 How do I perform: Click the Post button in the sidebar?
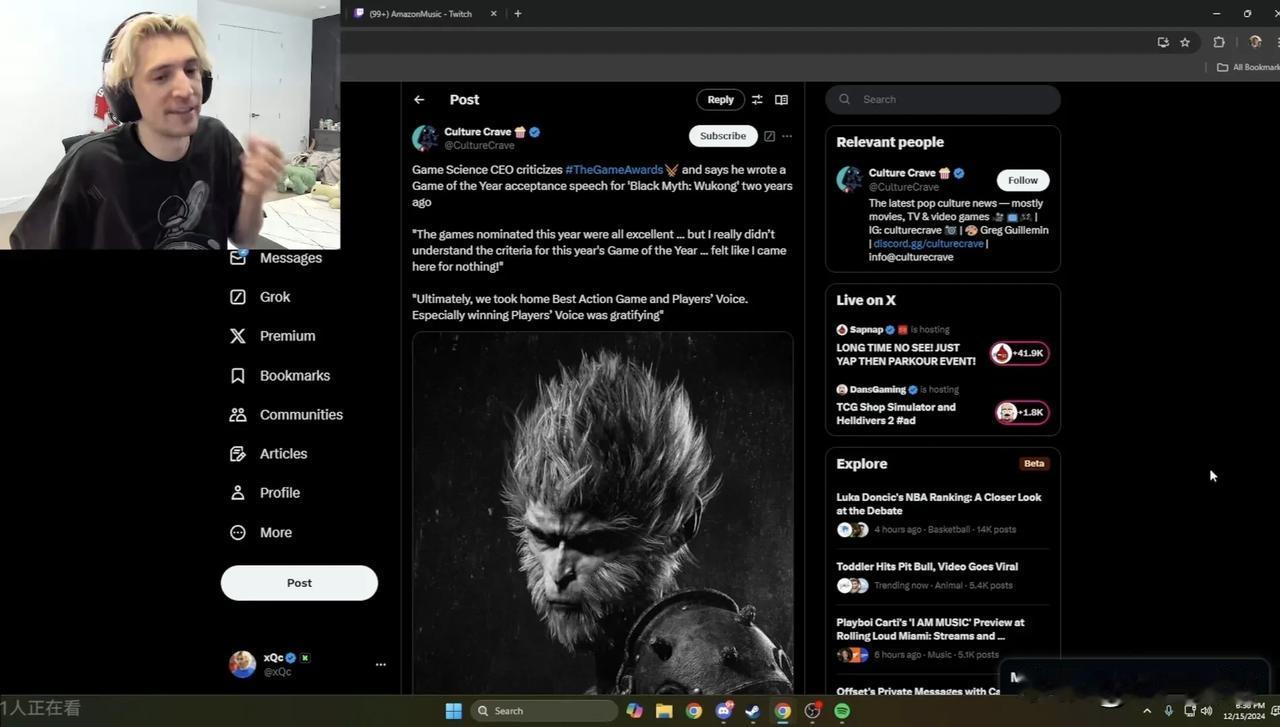pyautogui.click(x=299, y=583)
